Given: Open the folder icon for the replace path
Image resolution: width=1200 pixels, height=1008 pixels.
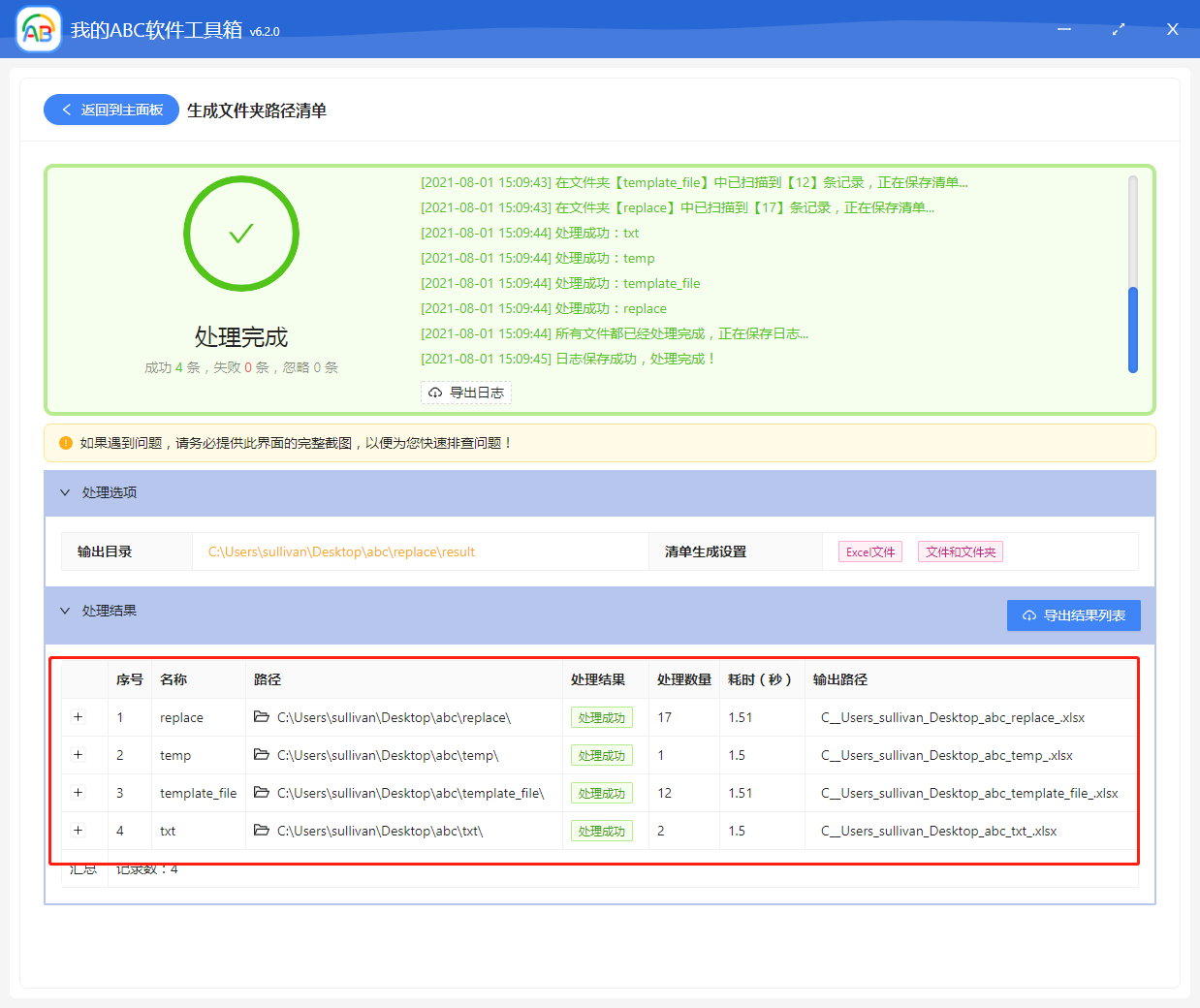Looking at the screenshot, I should pos(261,717).
